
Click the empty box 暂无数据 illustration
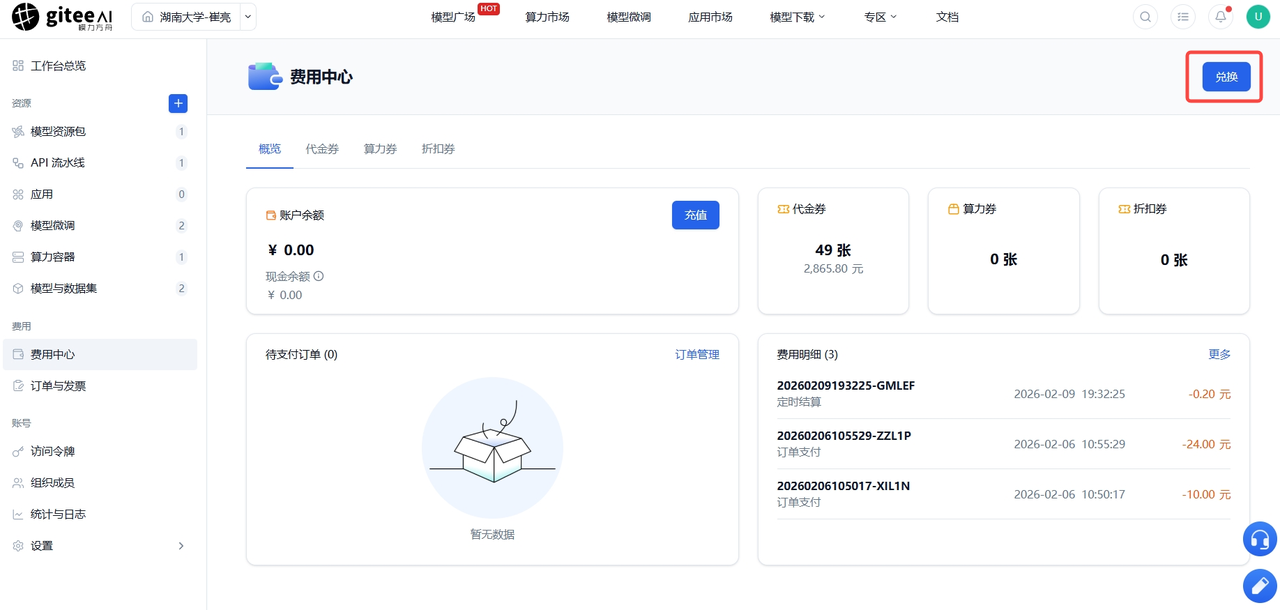492,448
